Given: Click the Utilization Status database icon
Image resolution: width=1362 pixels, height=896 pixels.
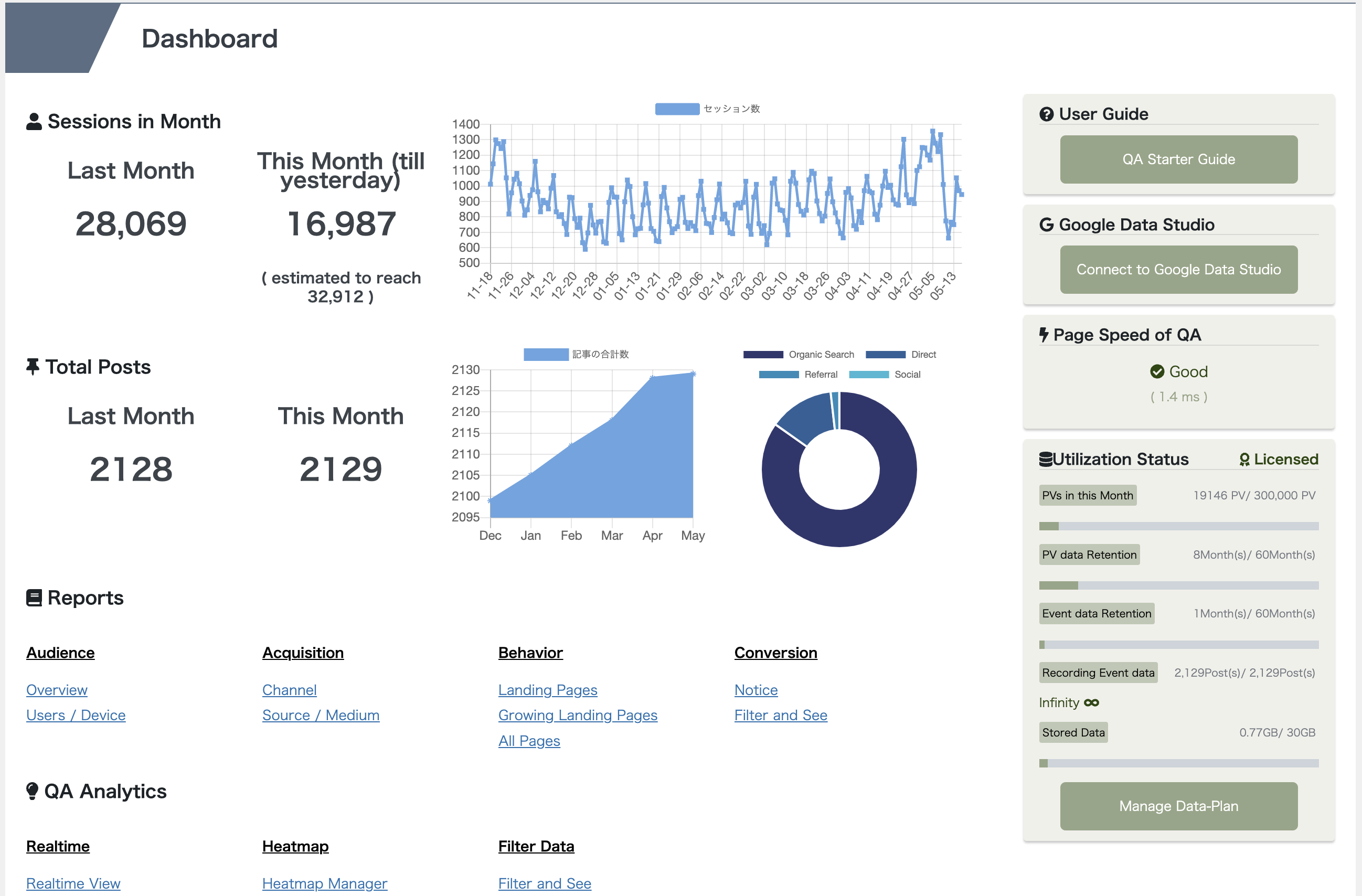Looking at the screenshot, I should (x=1046, y=460).
